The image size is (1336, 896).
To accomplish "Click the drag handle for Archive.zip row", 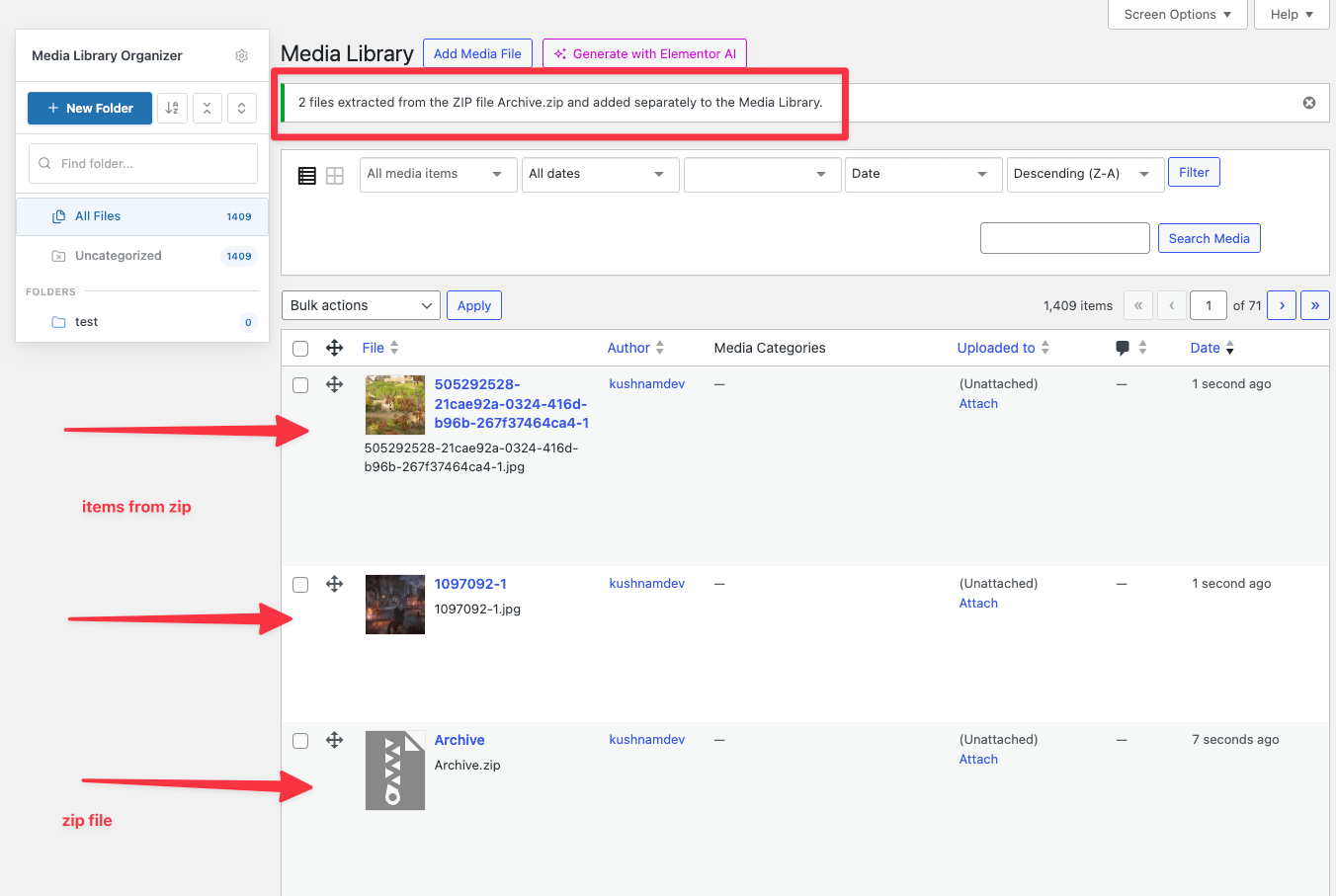I will click(334, 739).
